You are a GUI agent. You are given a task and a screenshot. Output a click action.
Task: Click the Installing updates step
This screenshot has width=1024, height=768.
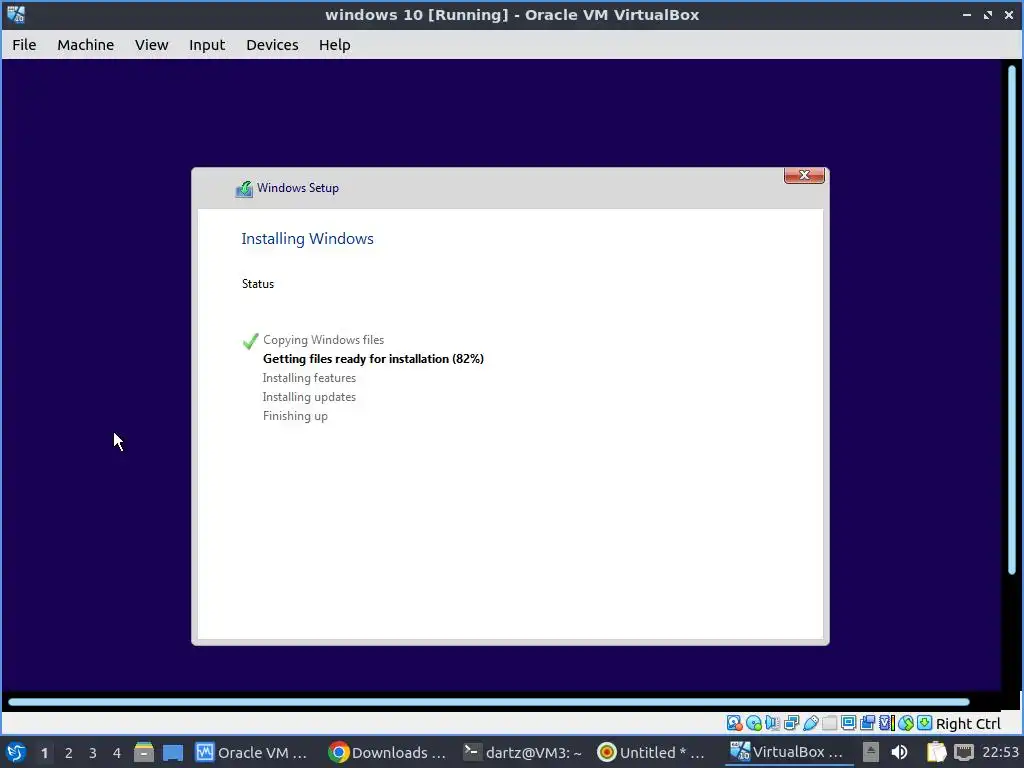(x=309, y=396)
